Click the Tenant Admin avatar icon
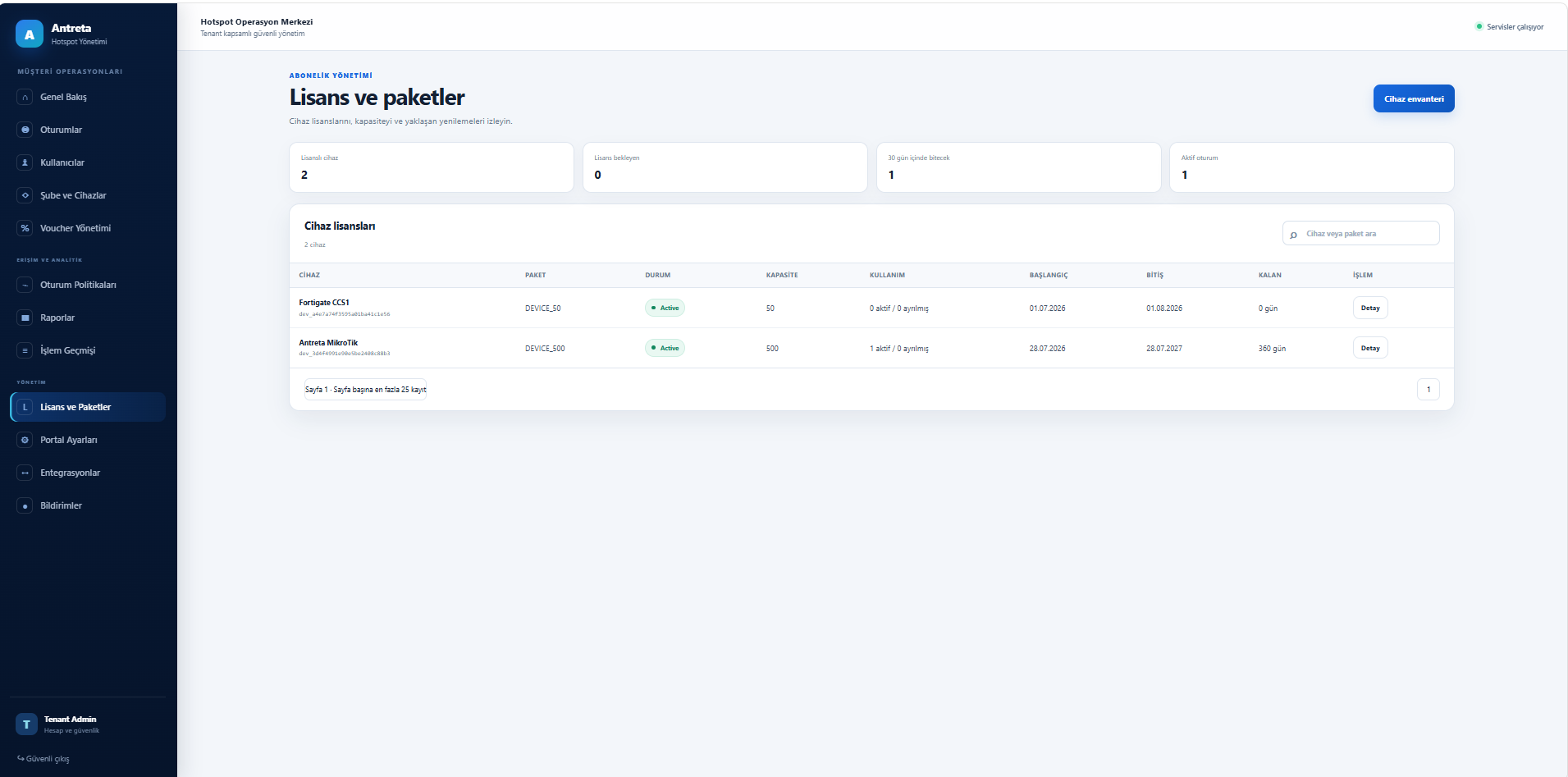This screenshot has height=777, width=1568. (x=26, y=724)
